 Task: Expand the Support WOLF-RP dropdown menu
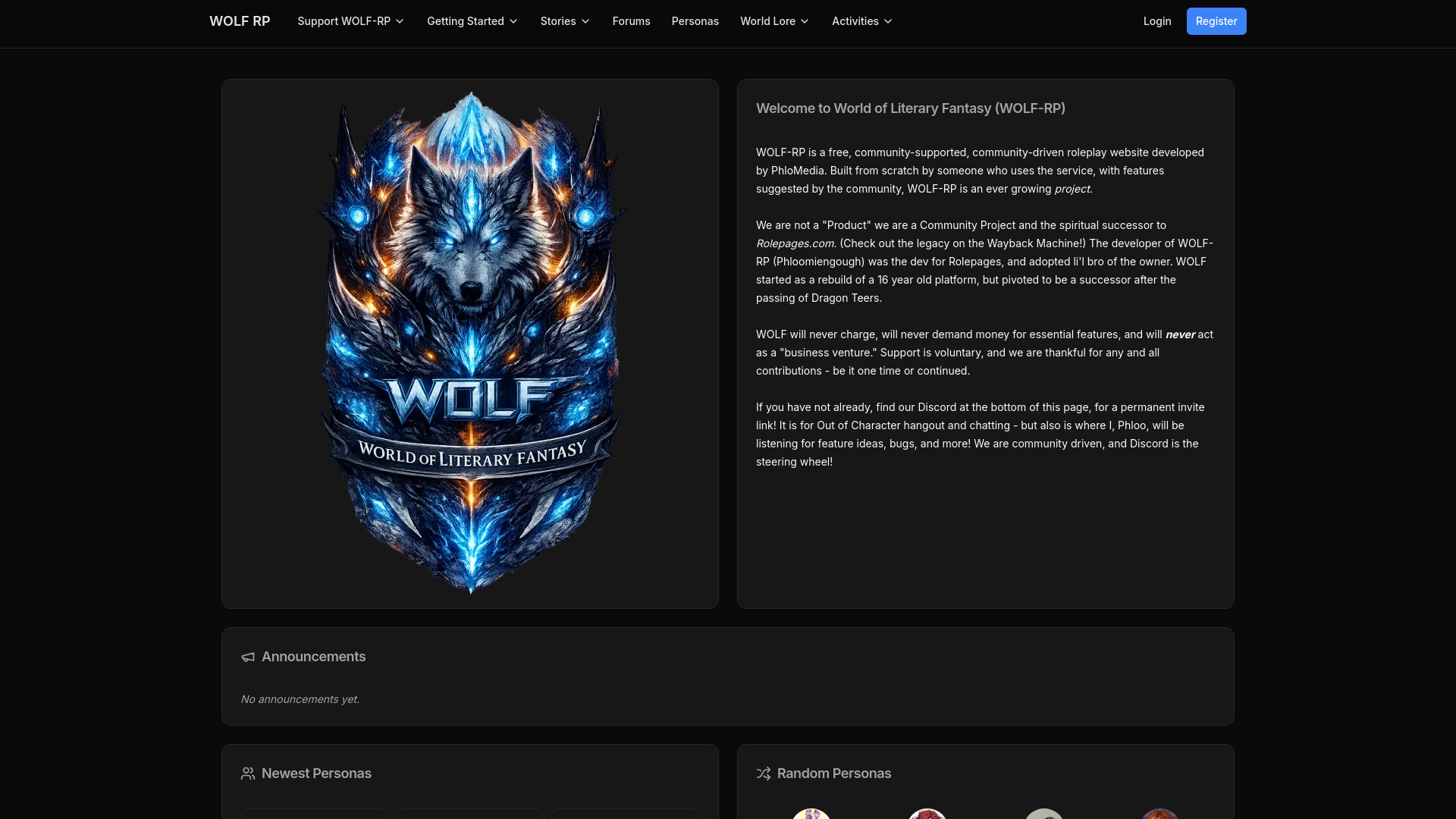coord(350,21)
